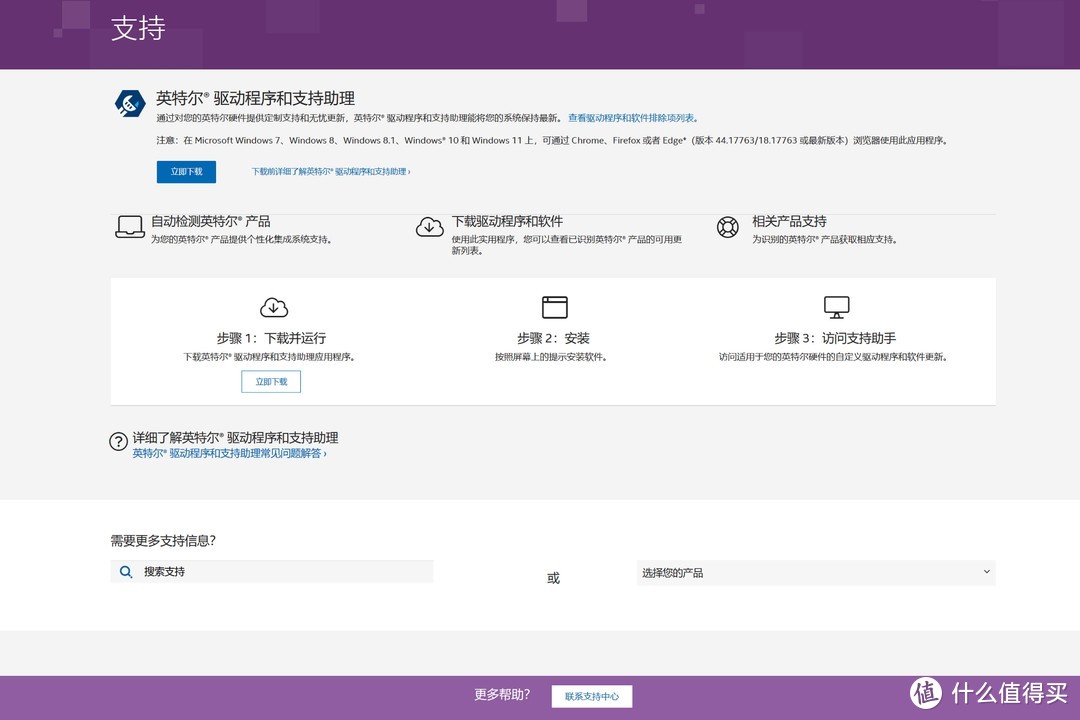The width and height of the screenshot is (1080, 720).
Task: Click the question mark help icon
Action: (118, 441)
